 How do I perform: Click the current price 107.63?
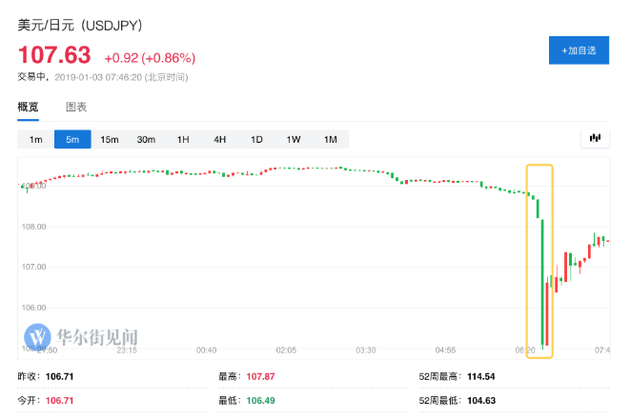click(54, 55)
